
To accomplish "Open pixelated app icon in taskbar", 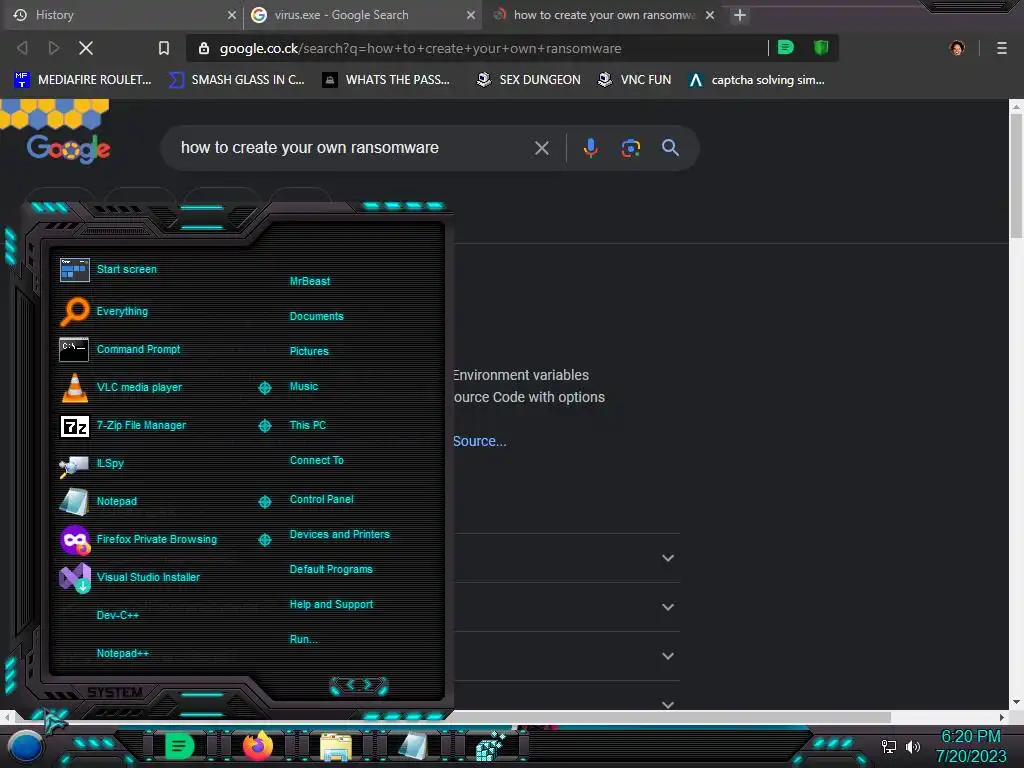I will pyautogui.click(x=490, y=747).
